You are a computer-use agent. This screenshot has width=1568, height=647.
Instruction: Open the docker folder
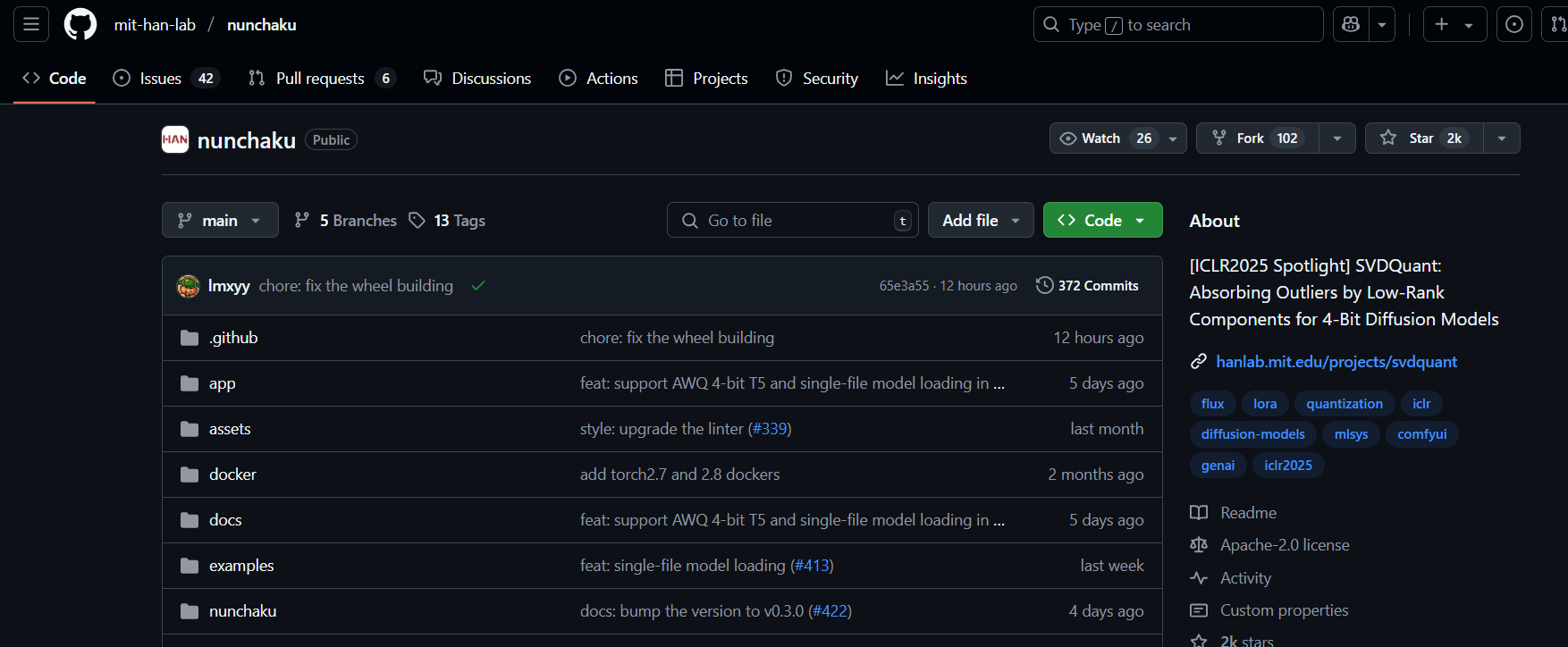(x=232, y=475)
